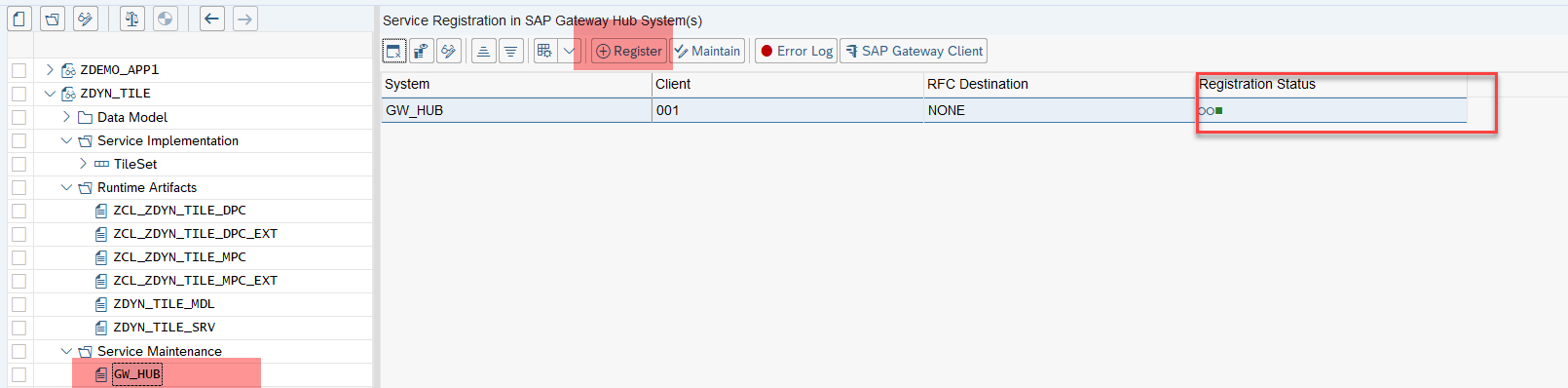Tick the checkbox for Service Implementation
Viewport: 1568px width, 388px height.
tap(19, 140)
